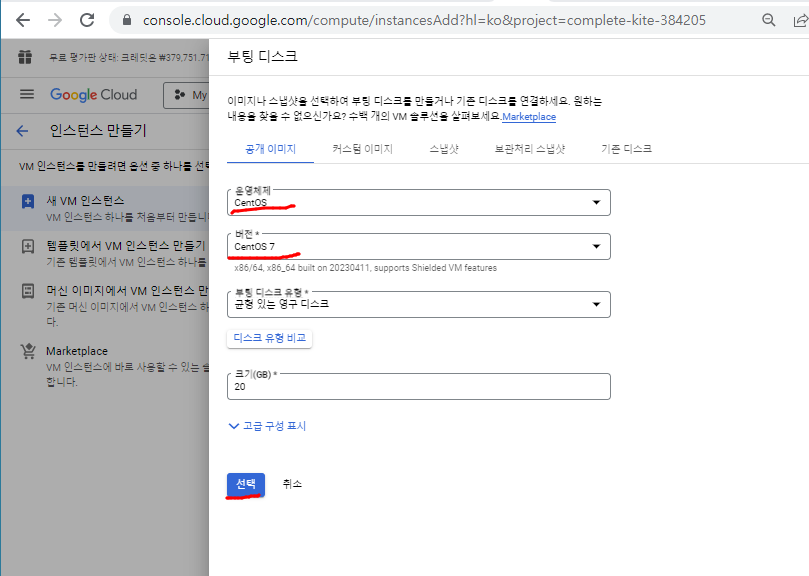809x576 pixels.
Task: Click the Marketplace cart icon in the sidebar
Action: 28,351
